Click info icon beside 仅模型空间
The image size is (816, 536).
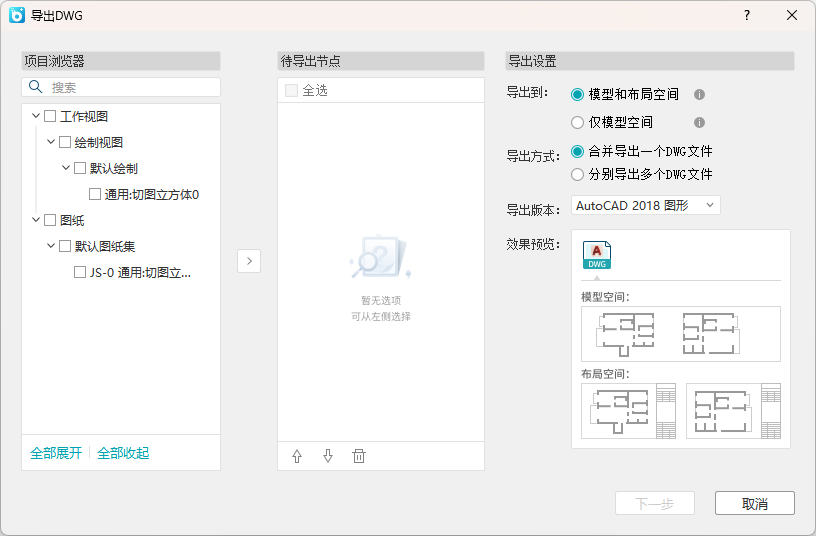(700, 123)
